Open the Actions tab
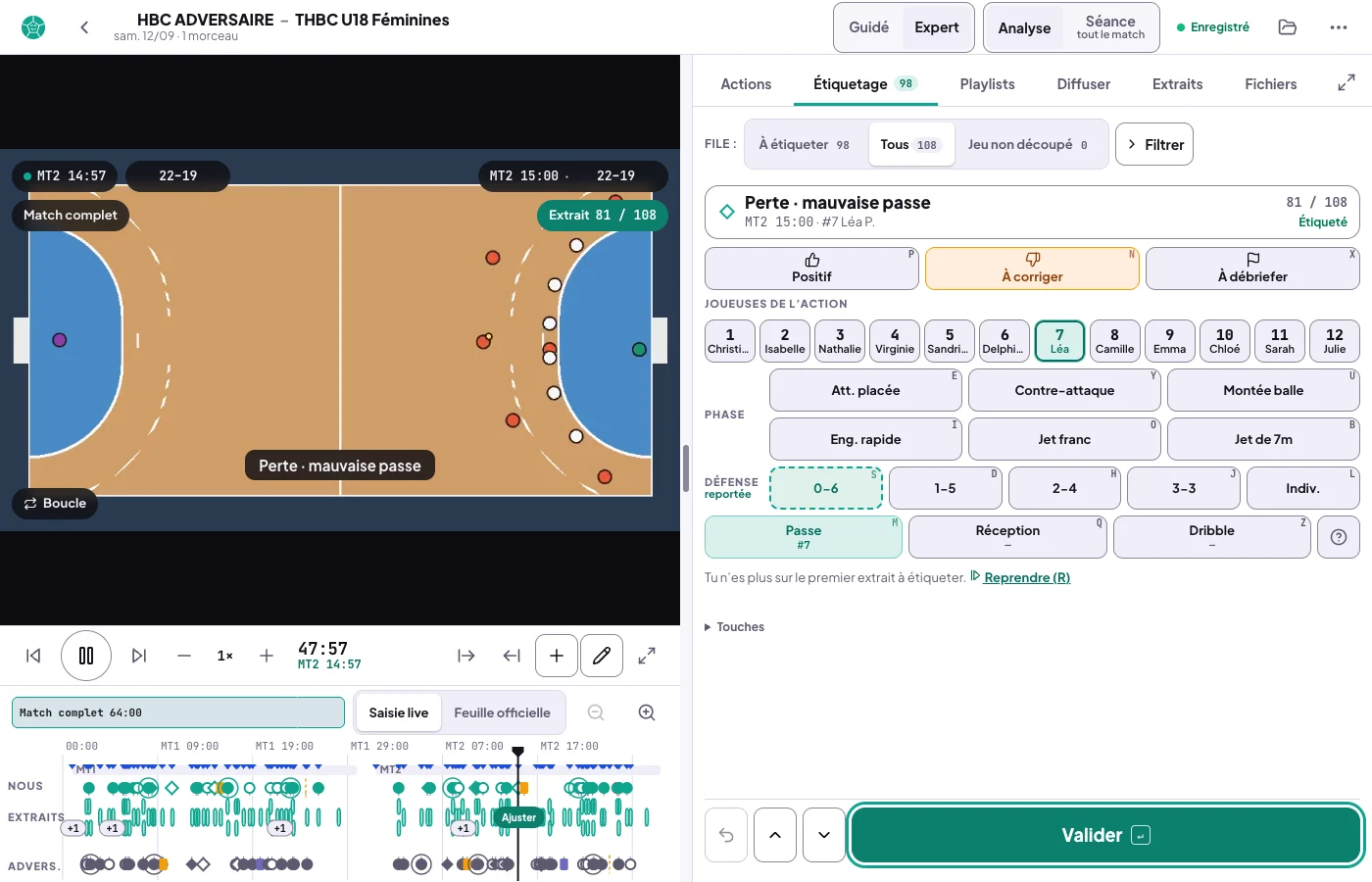This screenshot has height=882, width=1372. point(746,84)
